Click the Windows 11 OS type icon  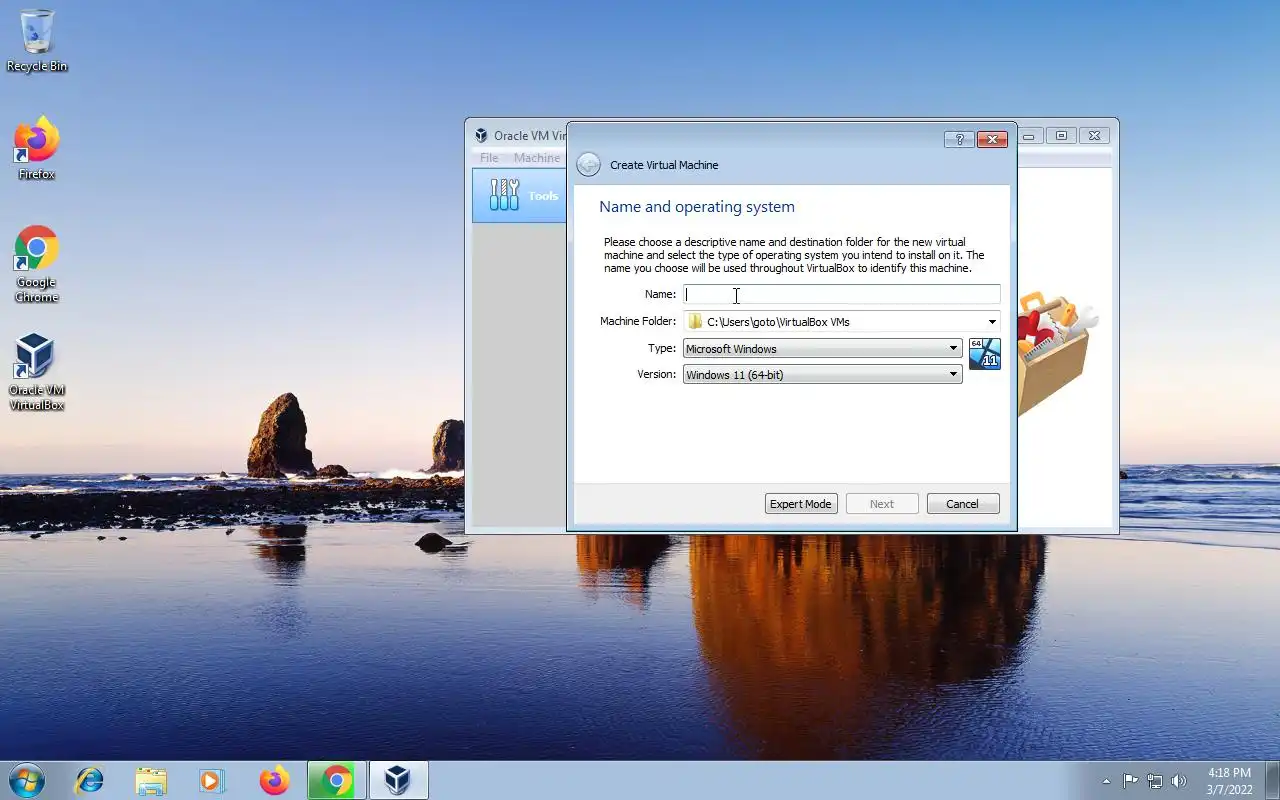[985, 354]
